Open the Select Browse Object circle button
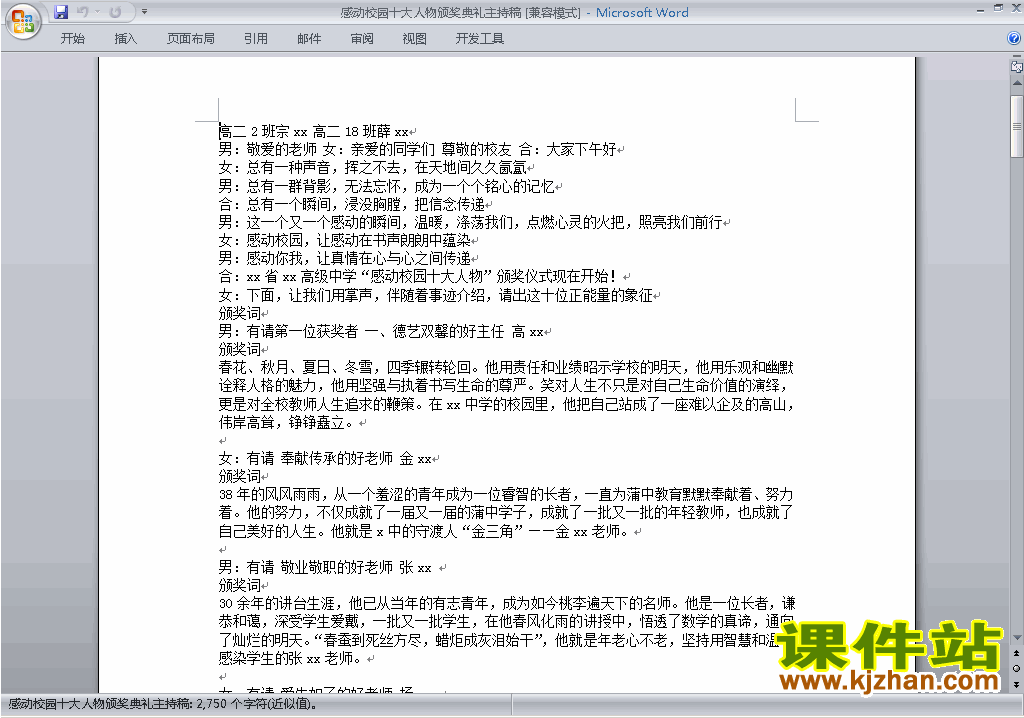 (x=1017, y=668)
